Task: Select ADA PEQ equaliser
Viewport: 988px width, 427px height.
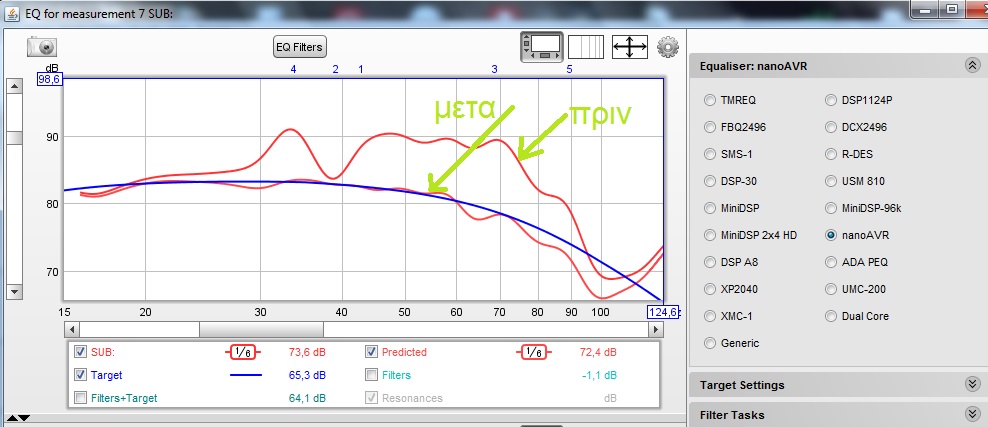Action: pyautogui.click(x=831, y=262)
